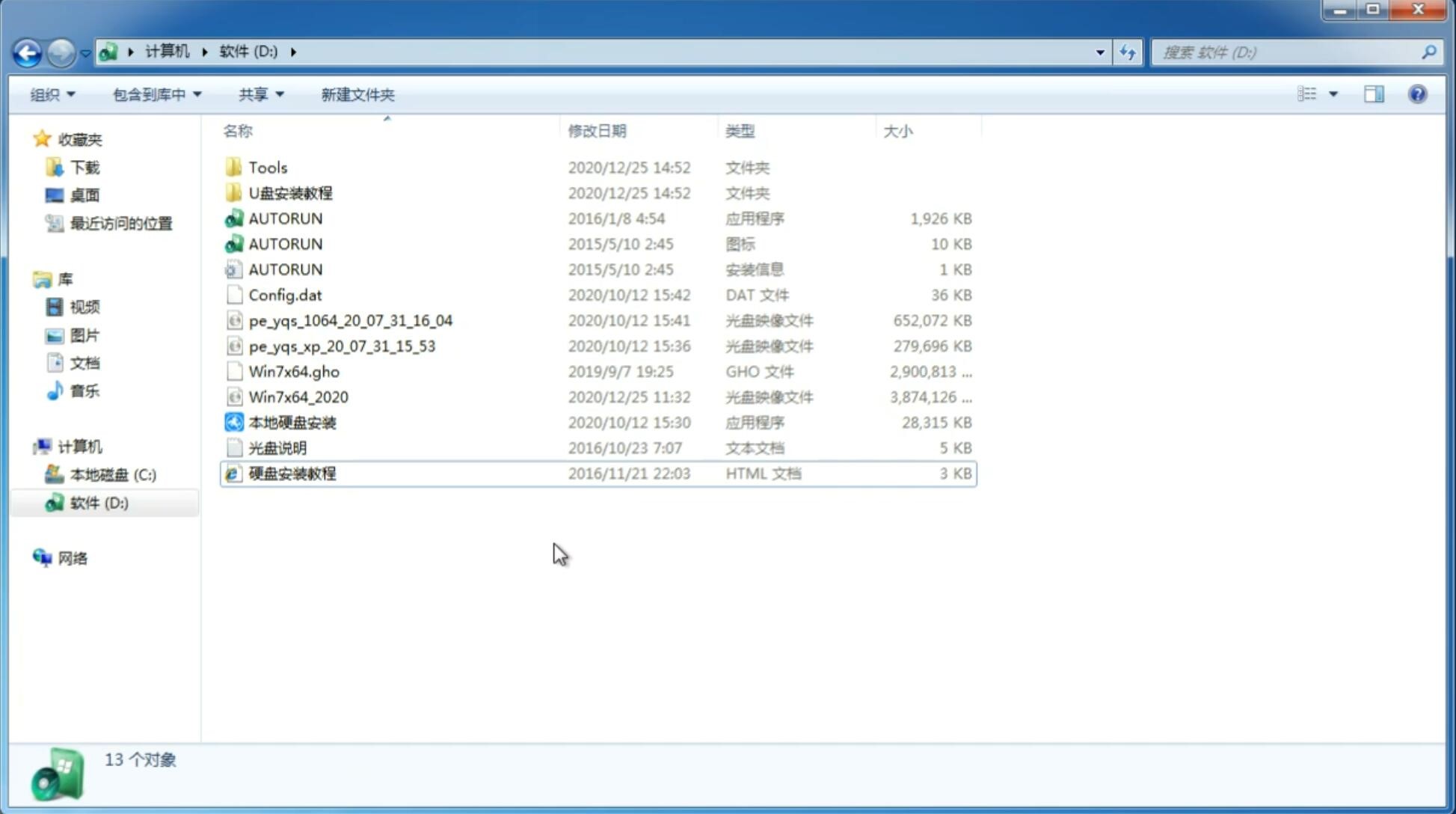
Task: Open 本地磁盘 (C:) in sidebar
Action: coord(112,474)
